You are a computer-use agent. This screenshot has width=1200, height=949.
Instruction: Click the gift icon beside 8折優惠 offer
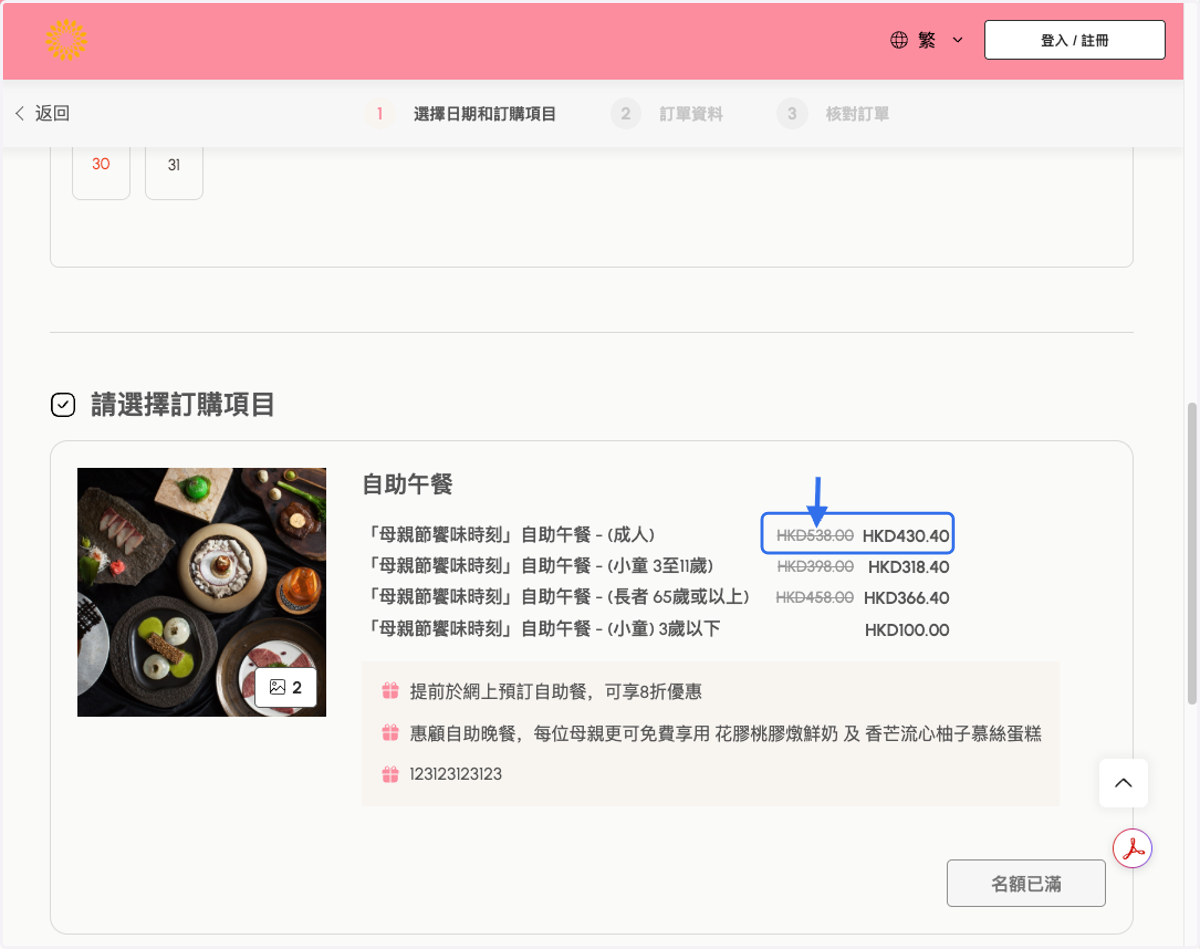tap(390, 691)
